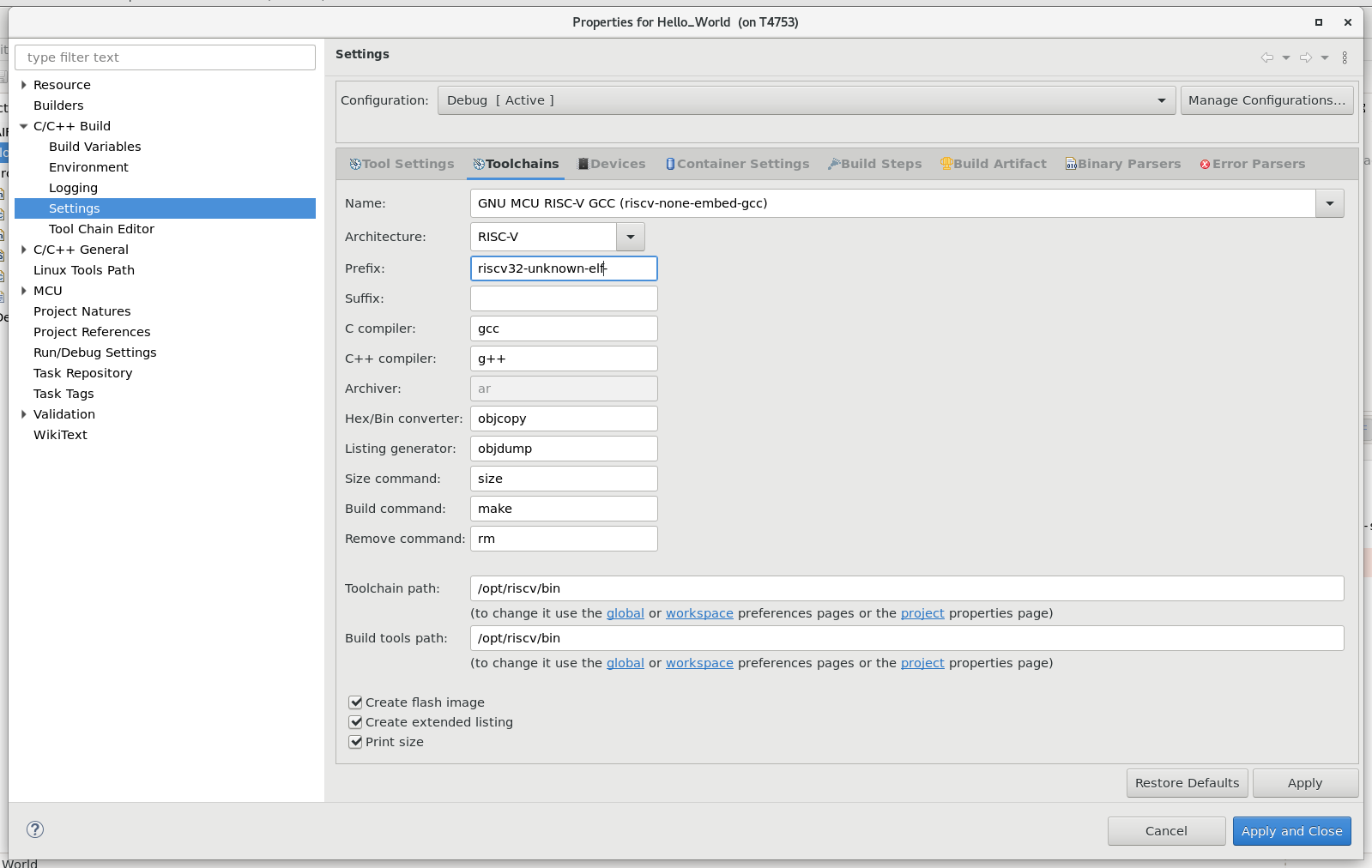
Task: Open forward history dropdown arrow
Action: (1325, 57)
